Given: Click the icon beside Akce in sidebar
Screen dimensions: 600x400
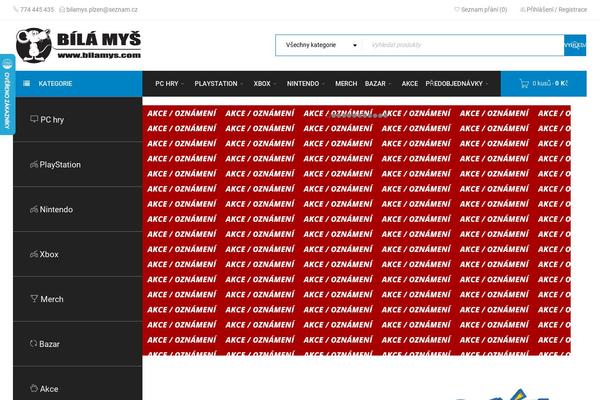Looking at the screenshot, I should coord(34,388).
